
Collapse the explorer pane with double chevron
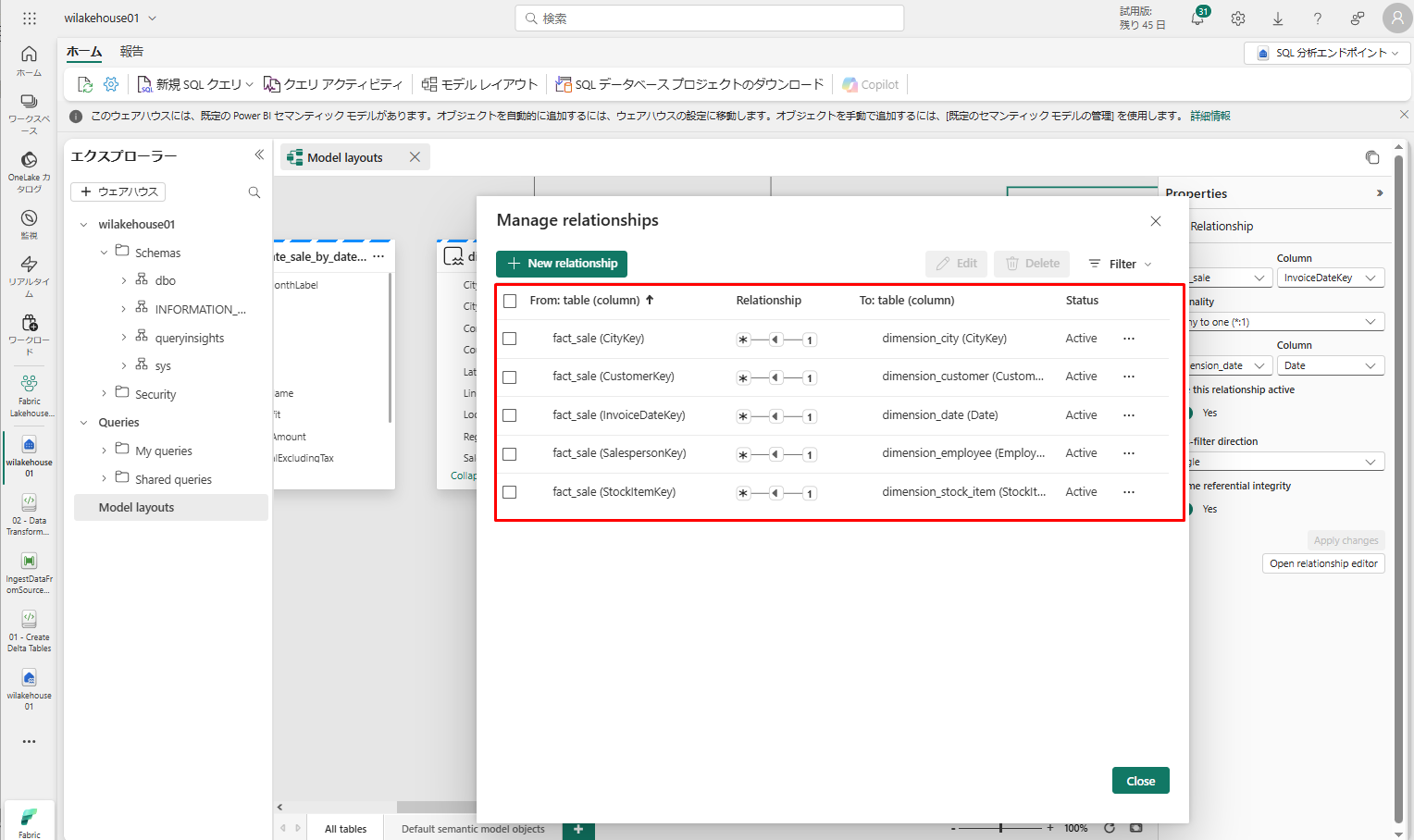[259, 155]
